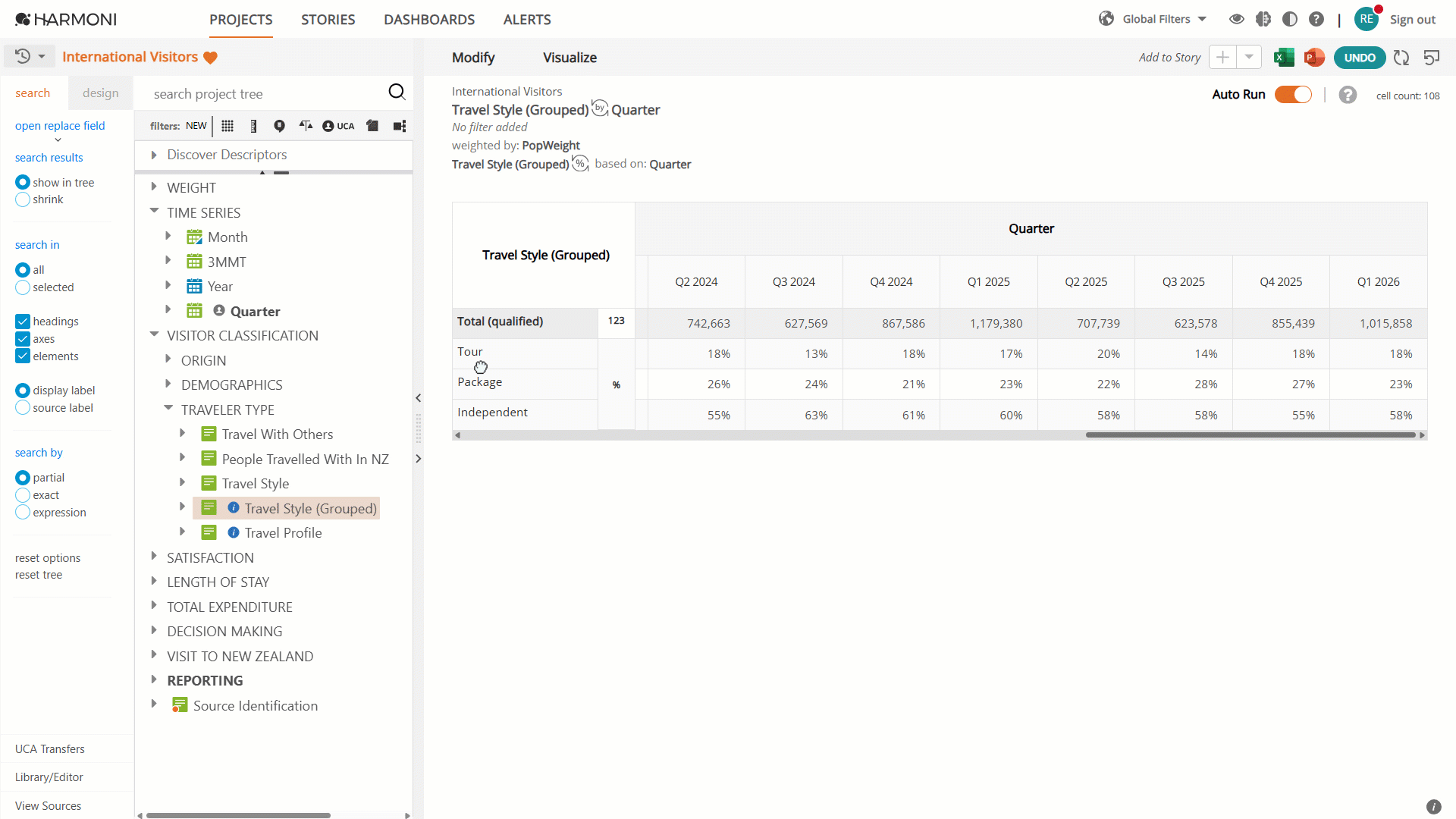Image resolution: width=1456 pixels, height=819 pixels.
Task: Select the 'expression' search by option
Action: pyautogui.click(x=23, y=513)
